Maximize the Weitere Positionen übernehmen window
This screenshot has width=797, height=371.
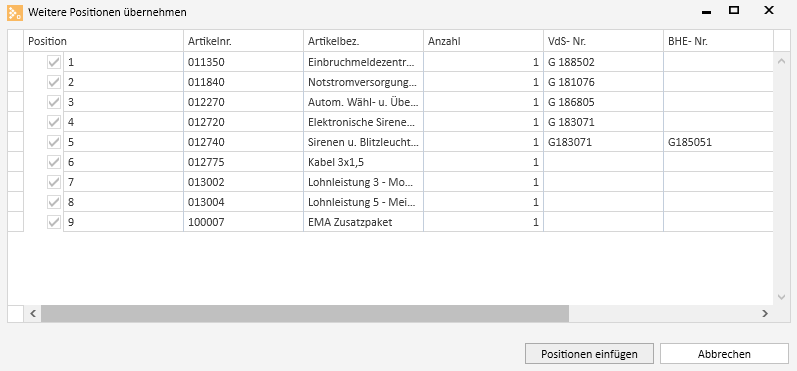pos(733,10)
